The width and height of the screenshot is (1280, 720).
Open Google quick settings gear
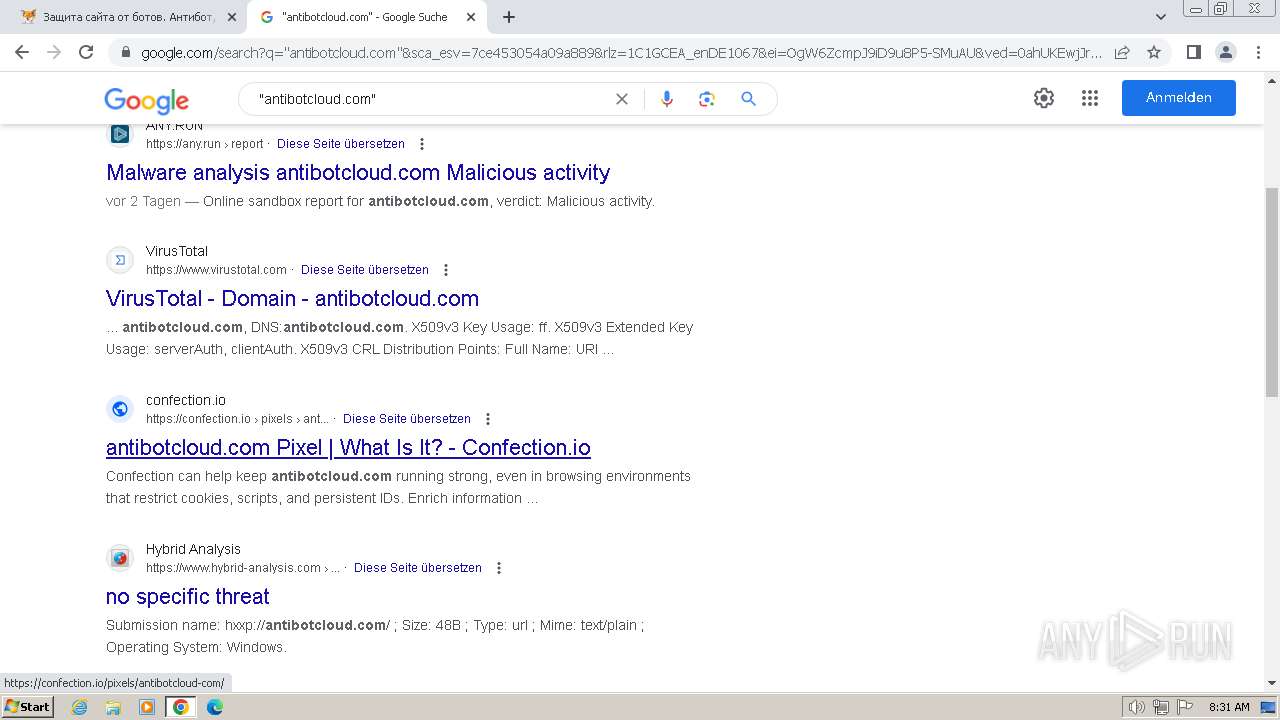click(1044, 98)
